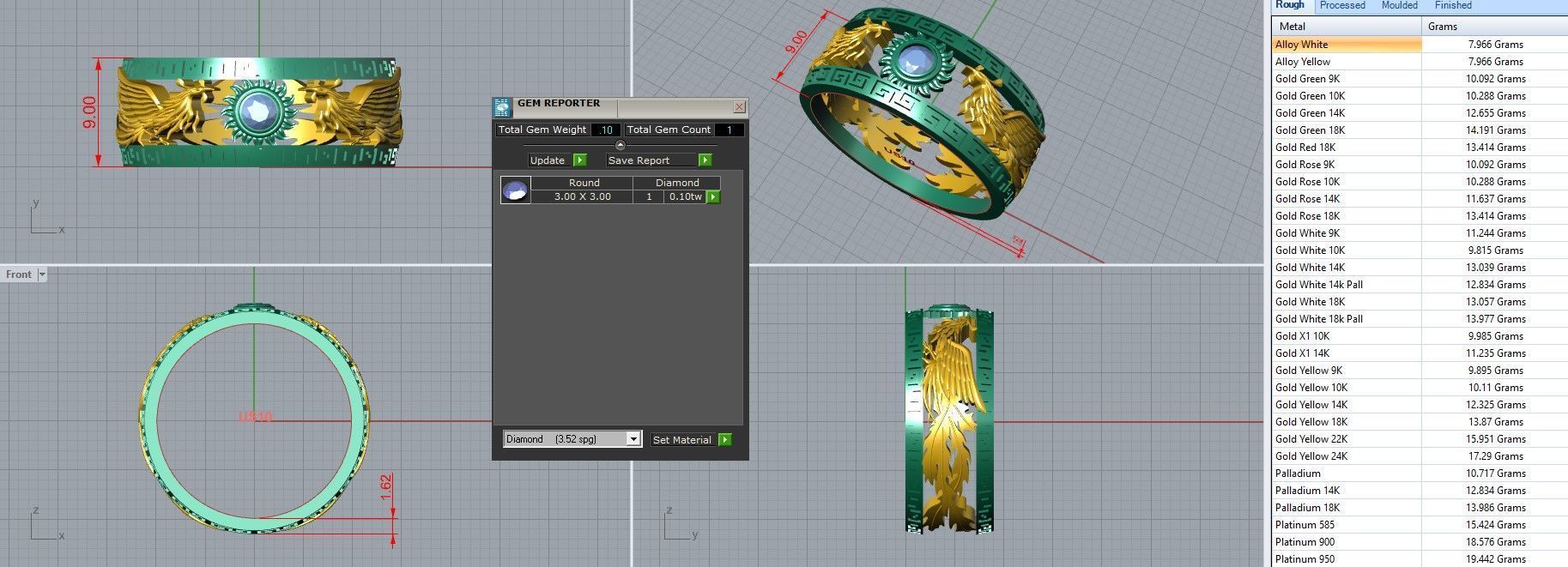This screenshot has width=1568, height=567.
Task: Select the Gold Yellow 14K row
Action: [x=1420, y=405]
